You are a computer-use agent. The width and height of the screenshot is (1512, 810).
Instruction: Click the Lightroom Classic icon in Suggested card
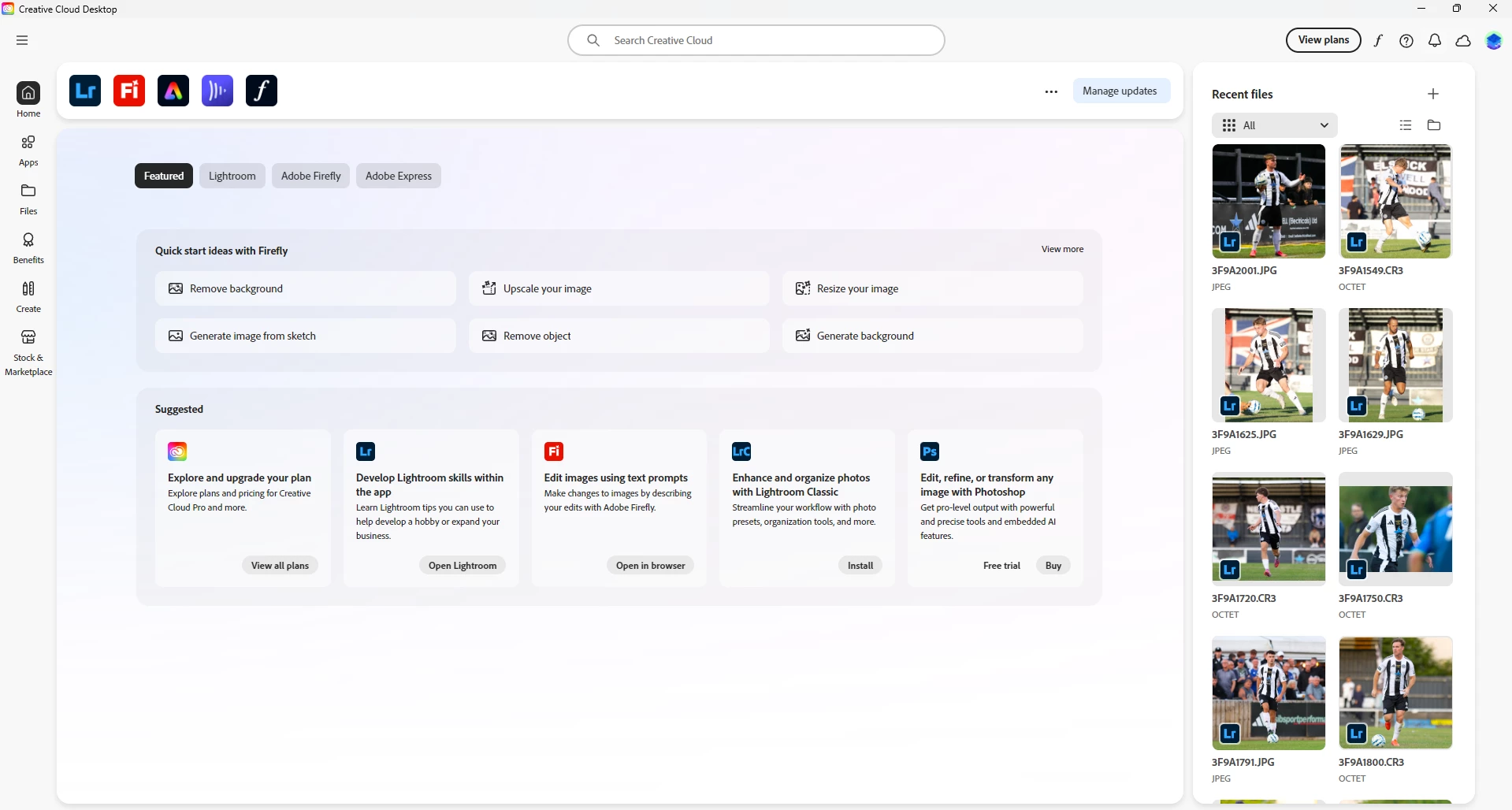point(741,451)
